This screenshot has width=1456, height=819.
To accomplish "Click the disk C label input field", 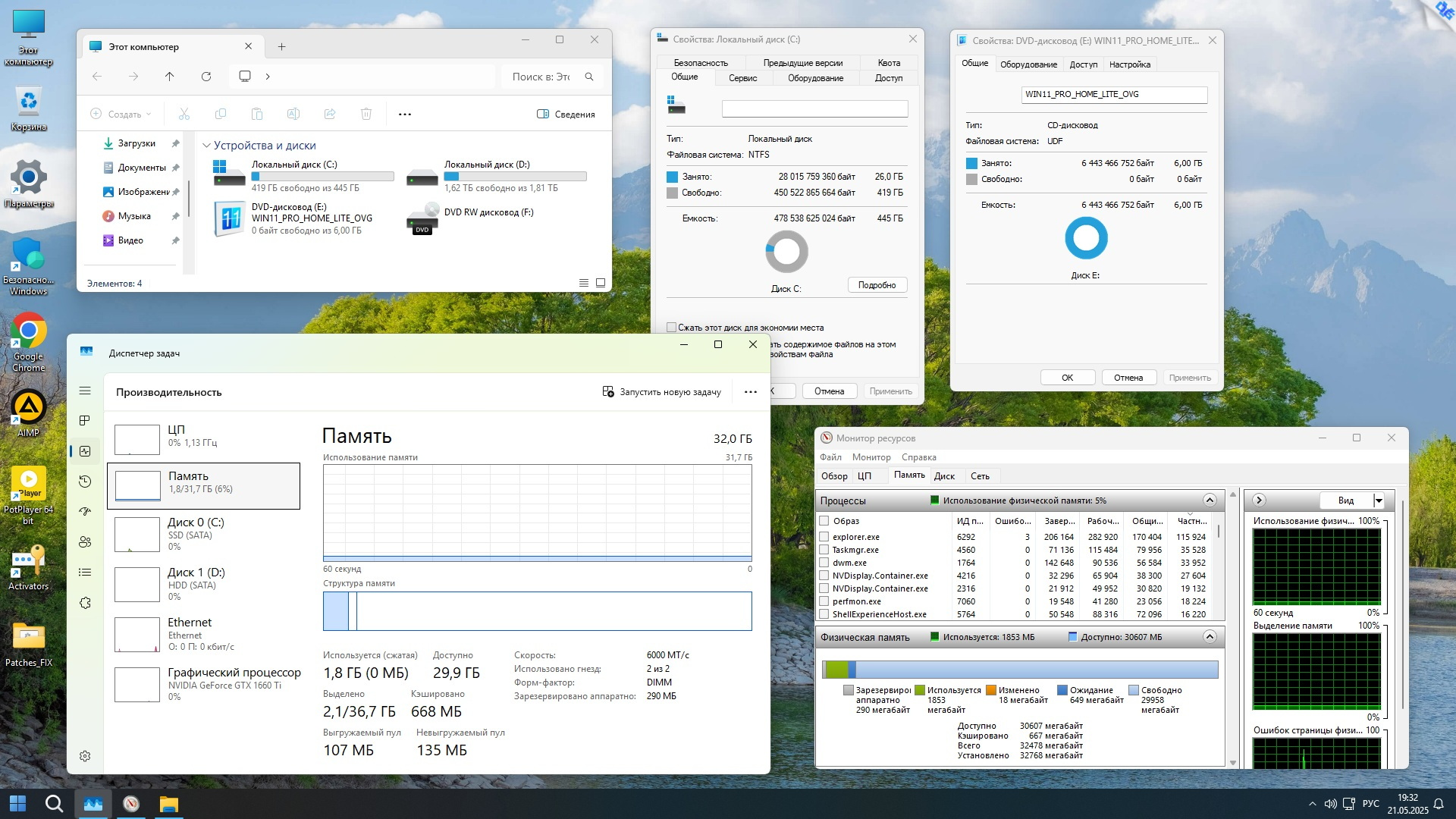I will 814,109.
